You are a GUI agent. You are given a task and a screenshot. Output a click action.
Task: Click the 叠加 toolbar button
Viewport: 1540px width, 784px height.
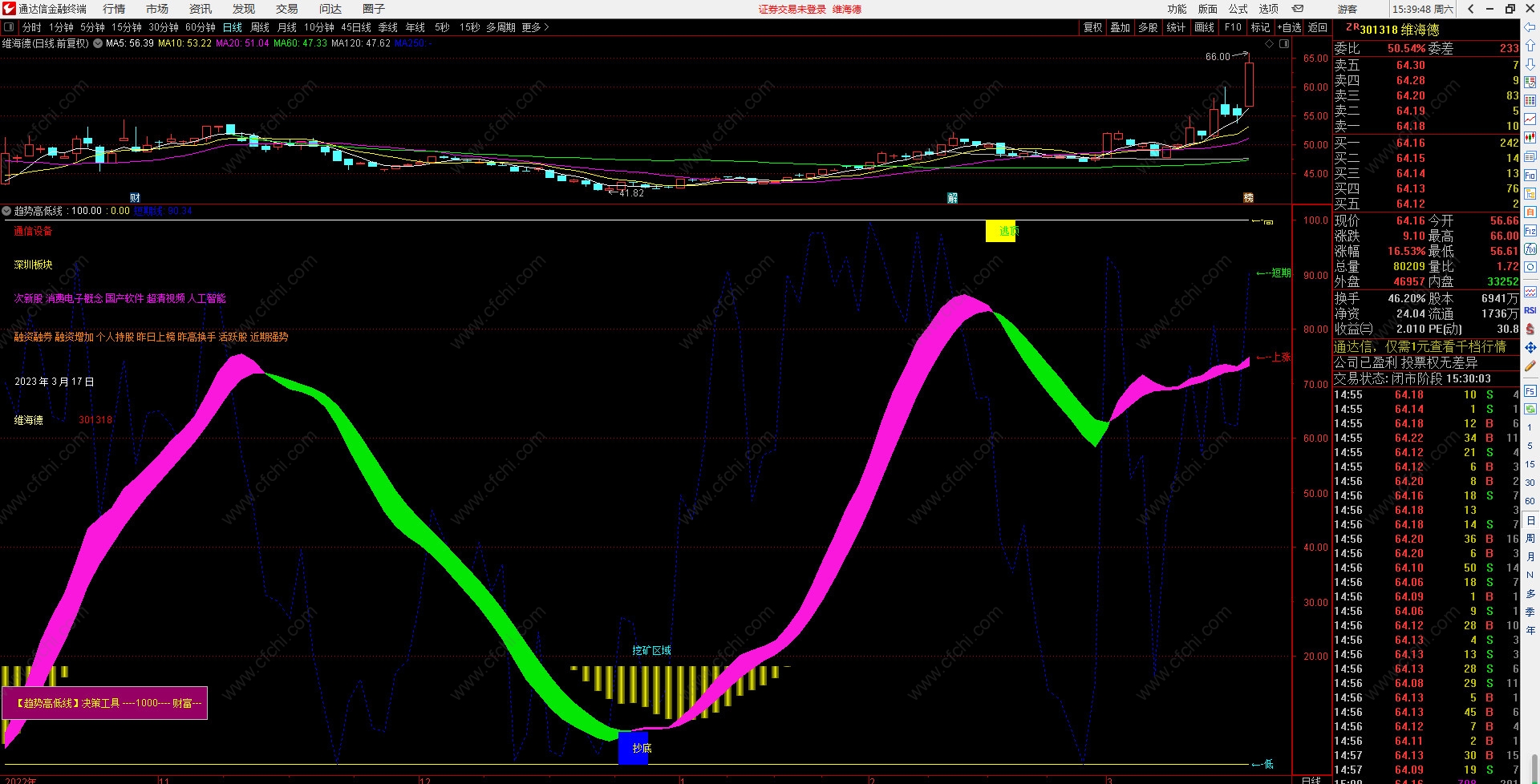1121,27
